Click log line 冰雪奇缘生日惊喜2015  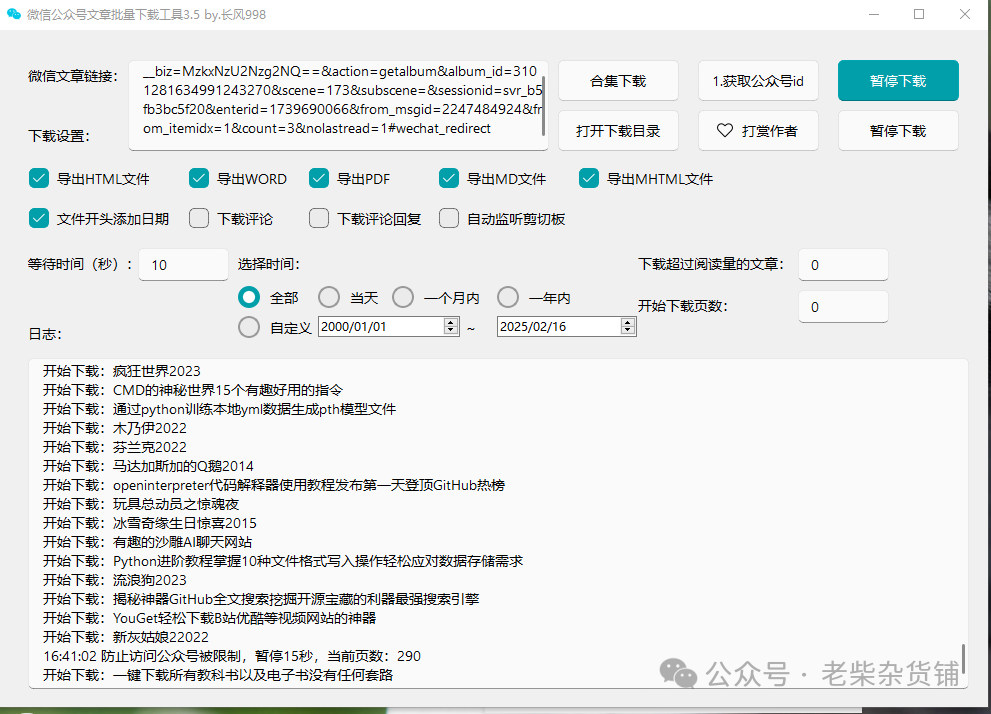pos(150,523)
